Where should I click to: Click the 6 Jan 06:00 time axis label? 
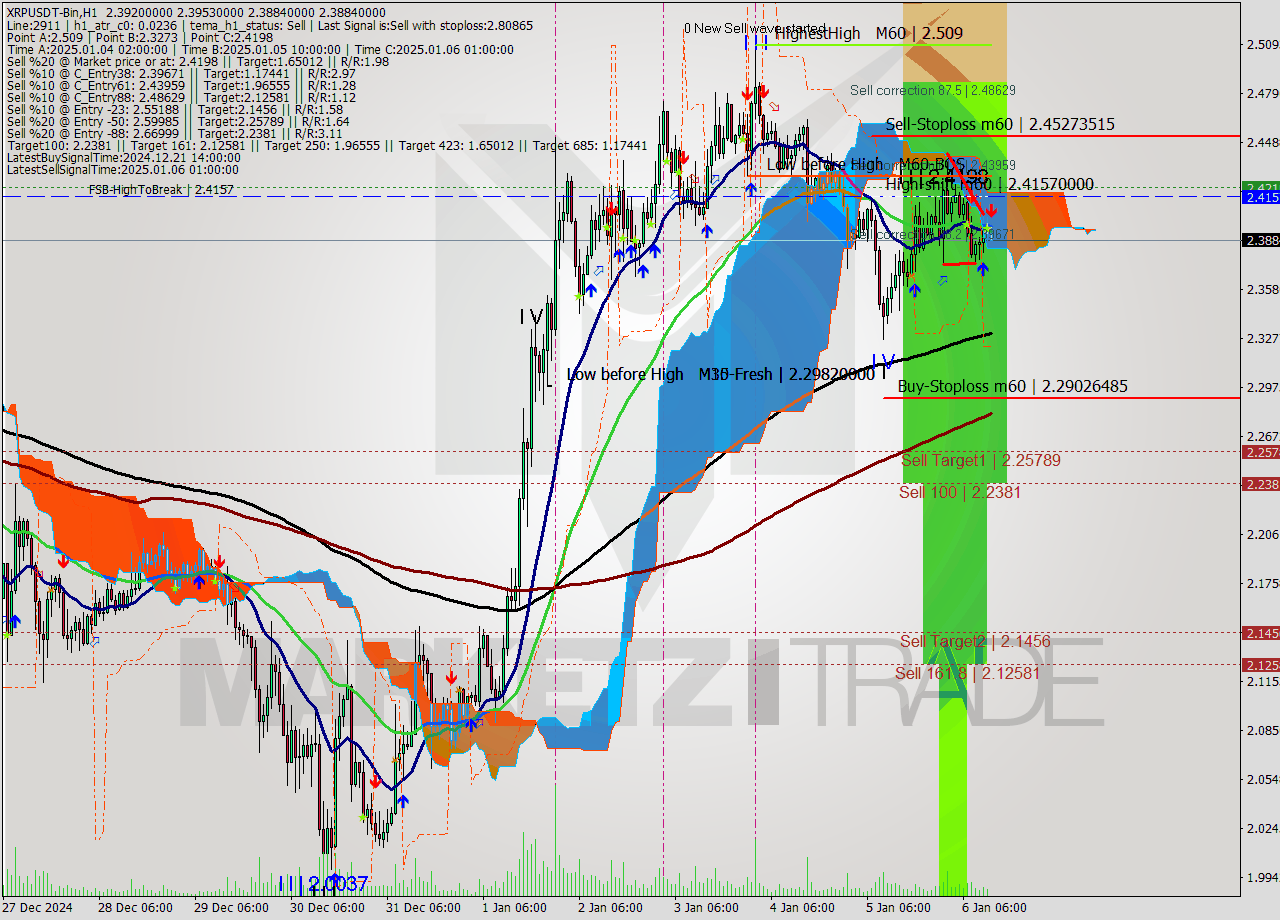pyautogui.click(x=993, y=908)
